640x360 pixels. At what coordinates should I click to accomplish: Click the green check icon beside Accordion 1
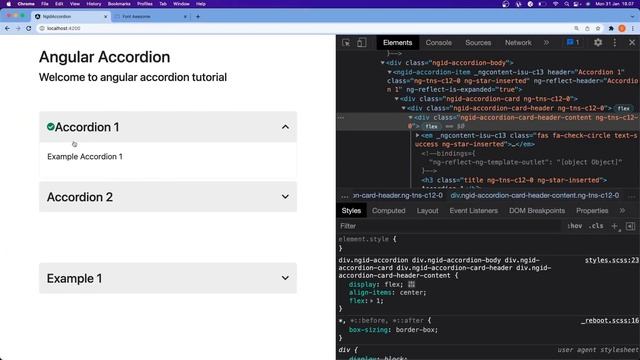click(x=51, y=127)
